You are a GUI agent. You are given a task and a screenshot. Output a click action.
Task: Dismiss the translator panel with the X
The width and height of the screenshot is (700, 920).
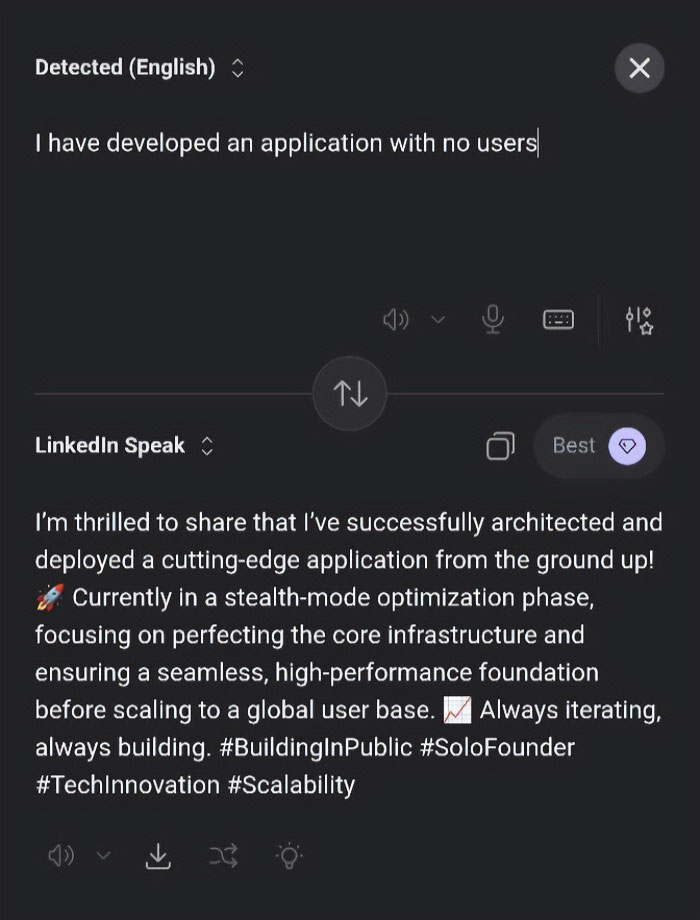(639, 68)
